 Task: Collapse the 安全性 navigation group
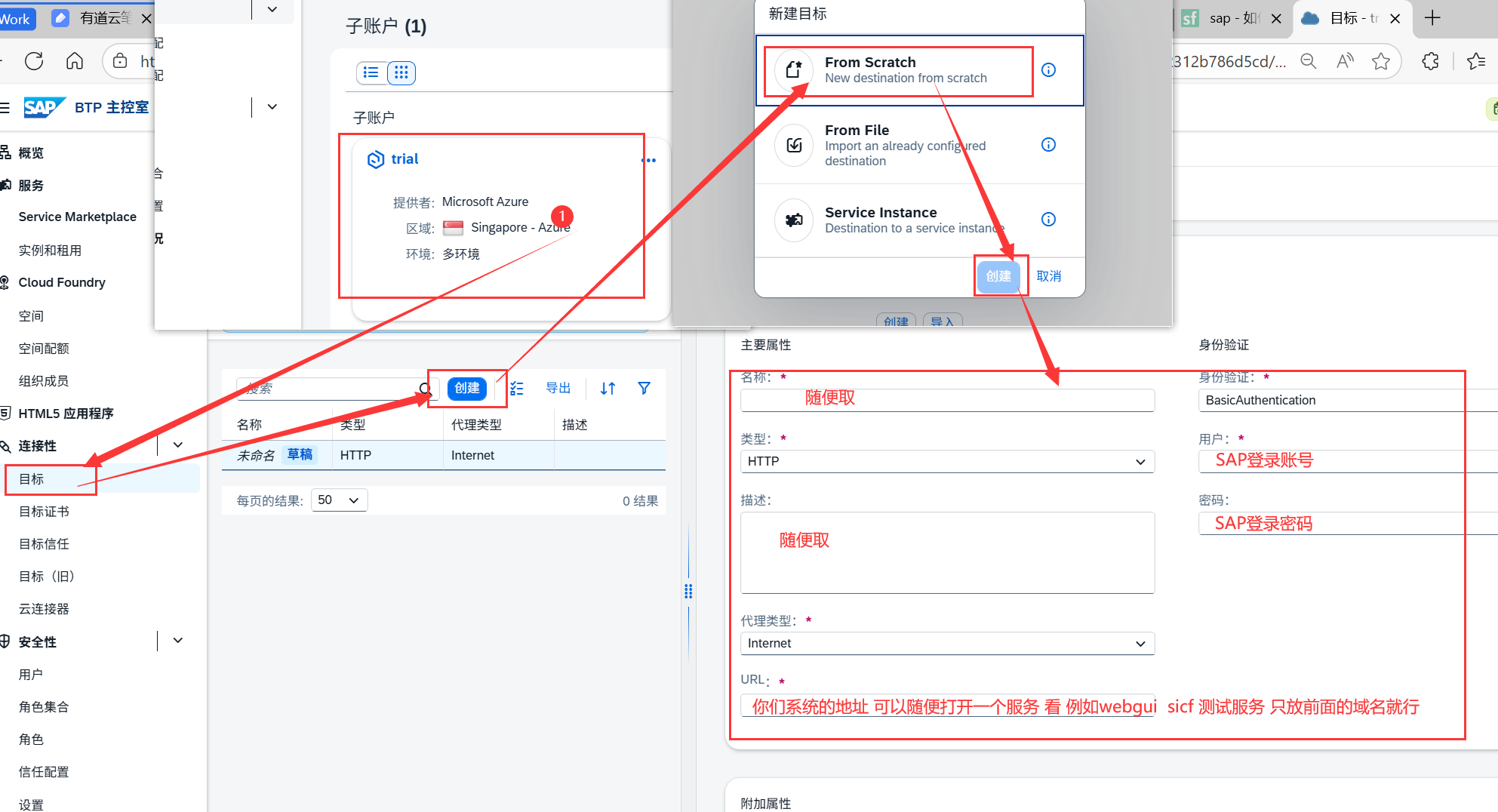point(178,641)
